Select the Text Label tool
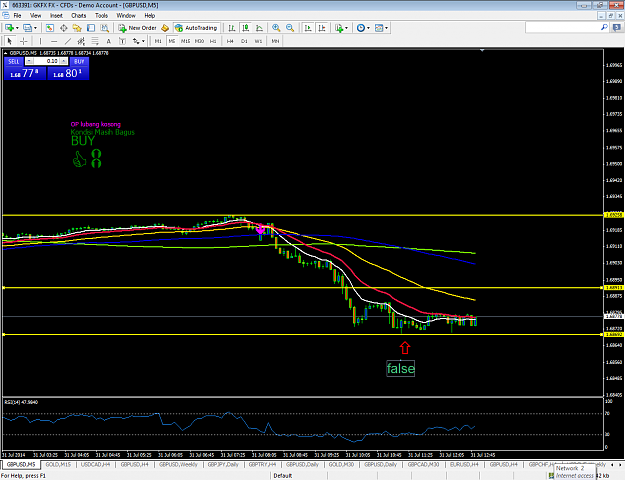Screen dimensions: 625x480 [122, 41]
